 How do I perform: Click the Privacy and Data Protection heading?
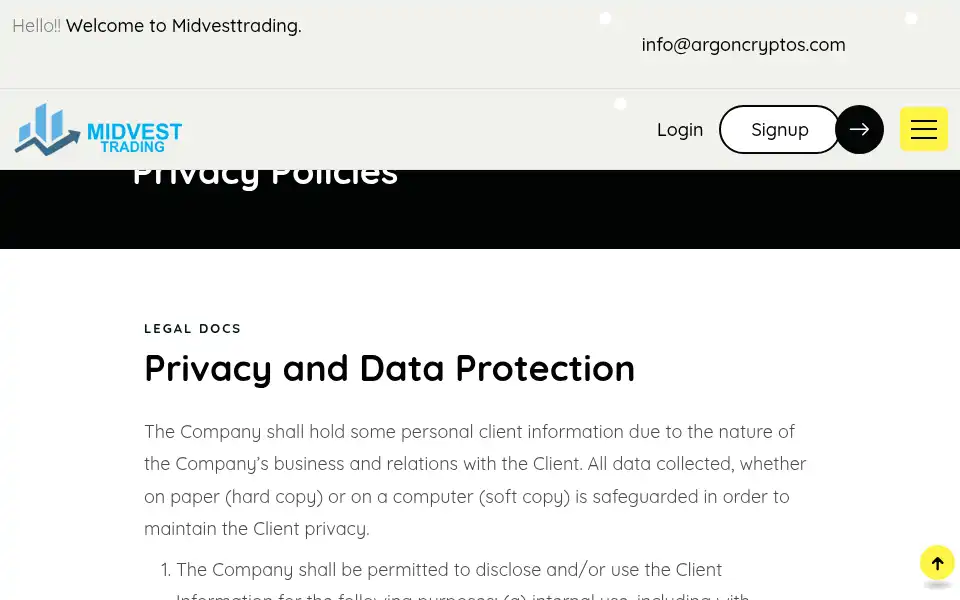tap(389, 369)
